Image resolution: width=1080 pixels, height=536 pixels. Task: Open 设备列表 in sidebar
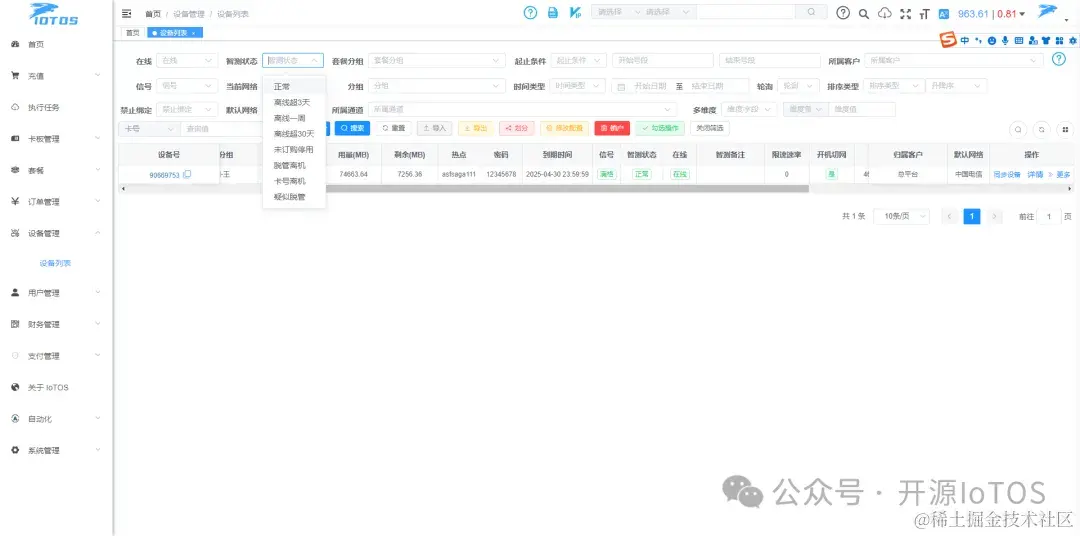(x=56, y=263)
